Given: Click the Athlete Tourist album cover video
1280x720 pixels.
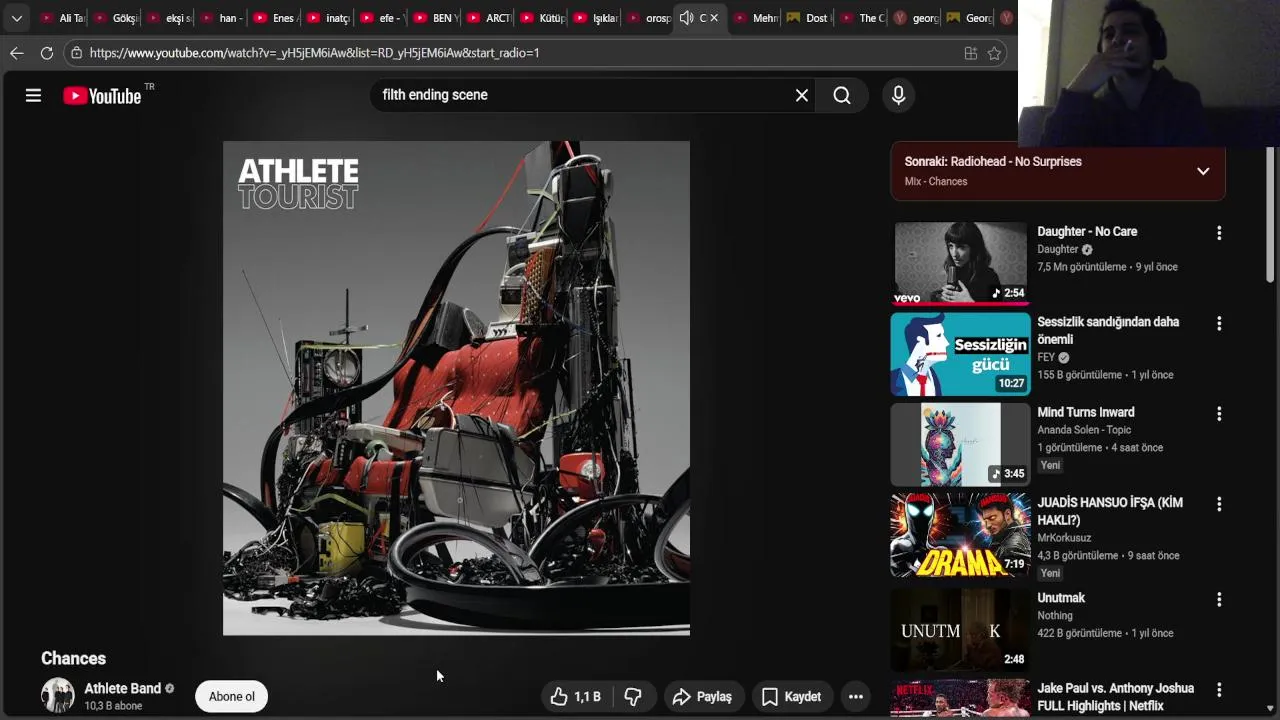Looking at the screenshot, I should pyautogui.click(x=456, y=388).
